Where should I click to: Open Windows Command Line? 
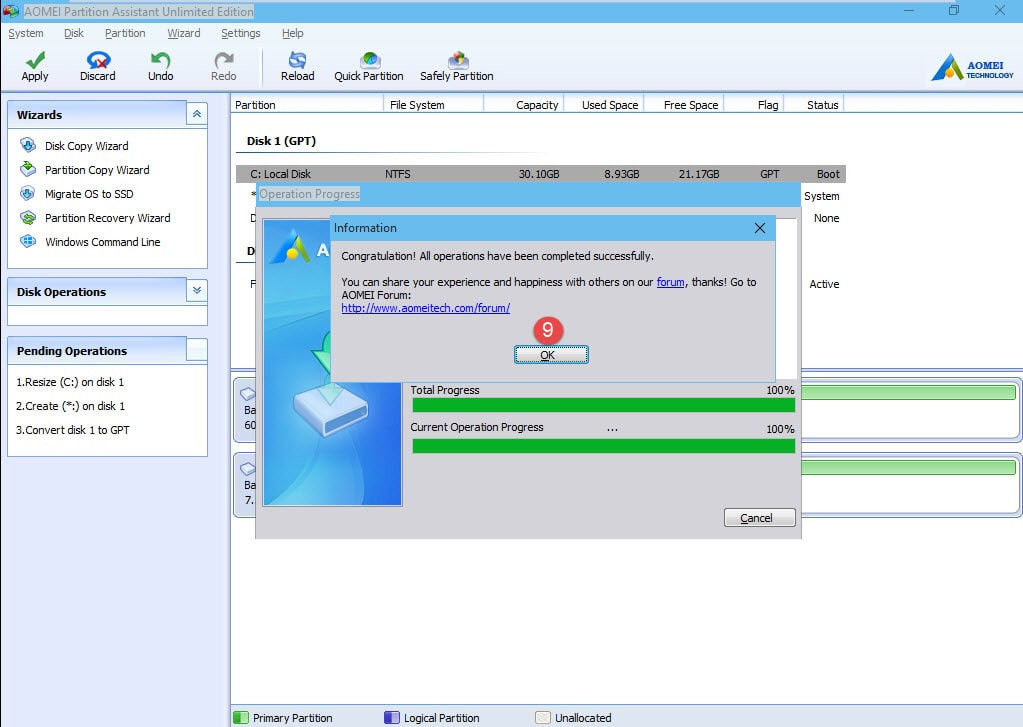102,242
